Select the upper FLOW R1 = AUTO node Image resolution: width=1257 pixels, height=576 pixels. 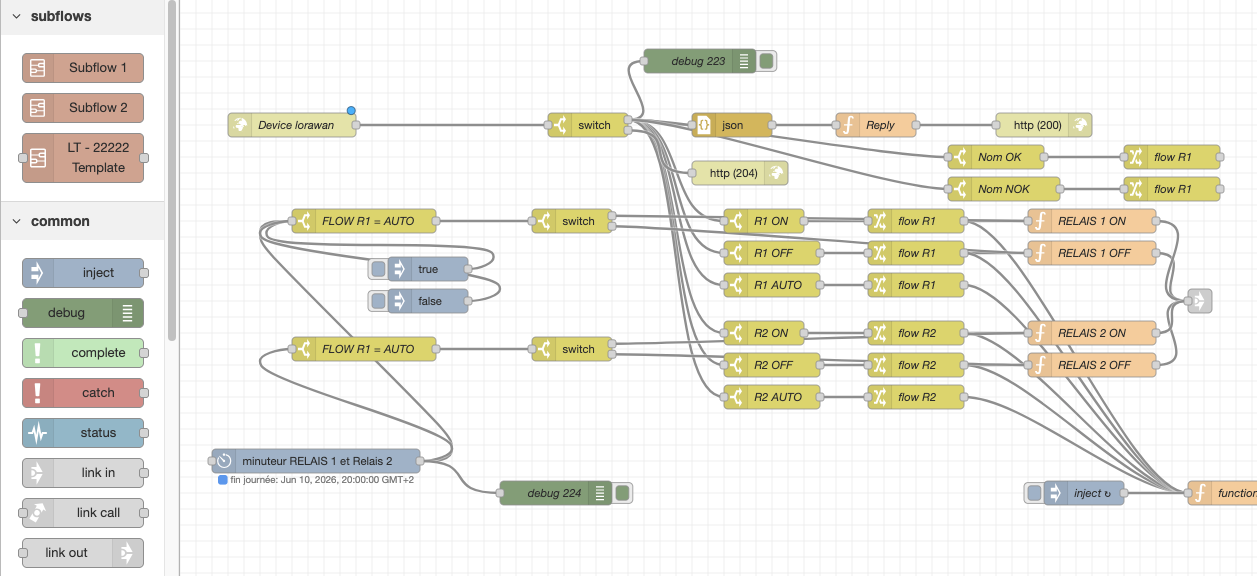coord(364,221)
